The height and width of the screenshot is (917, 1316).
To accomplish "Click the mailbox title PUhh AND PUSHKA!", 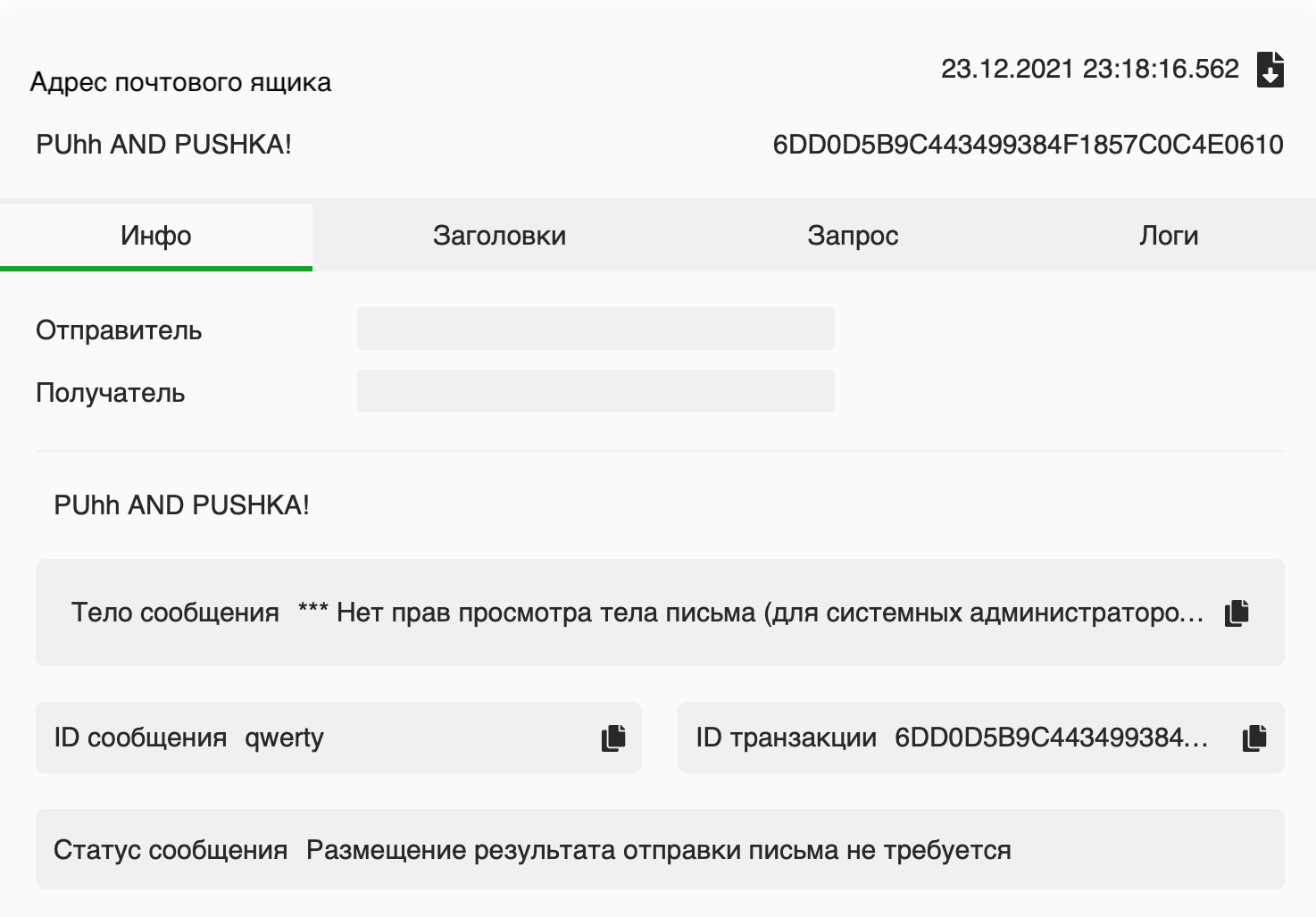I will click(163, 143).
